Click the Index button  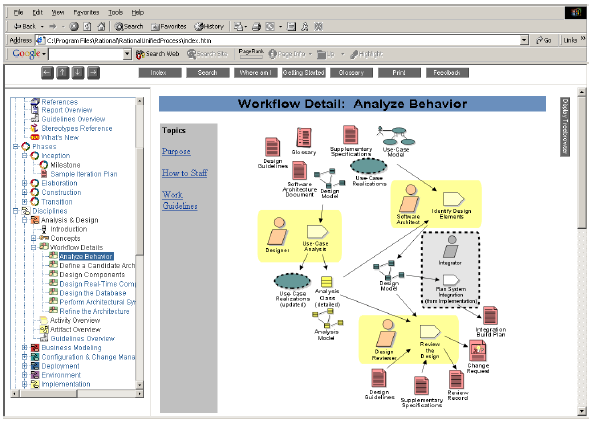click(x=160, y=73)
